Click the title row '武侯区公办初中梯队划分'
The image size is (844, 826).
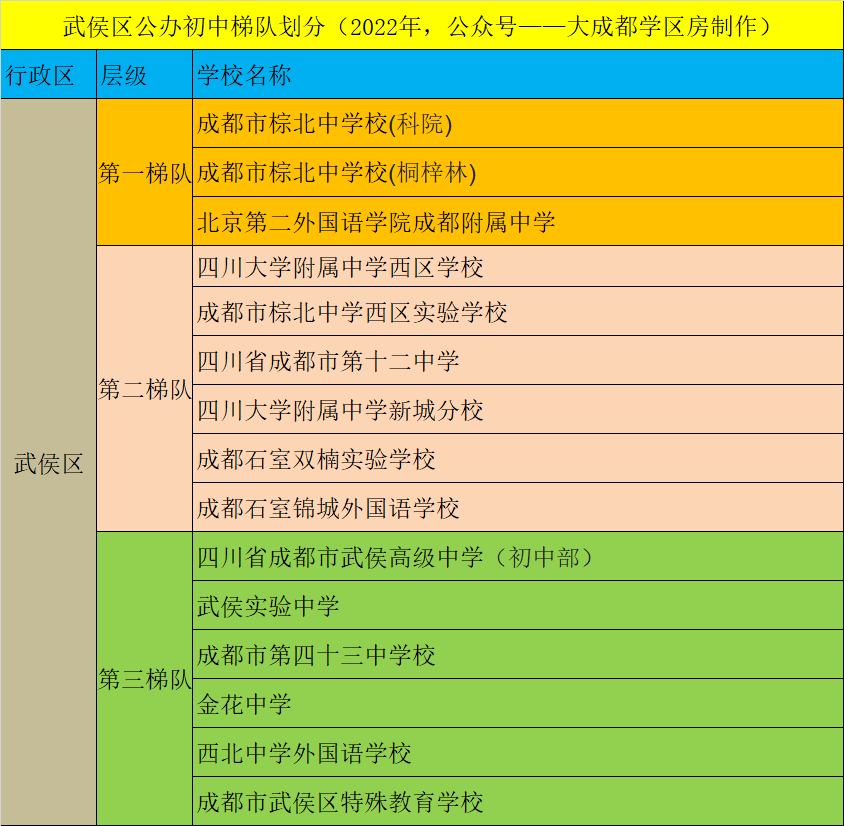pos(422,25)
